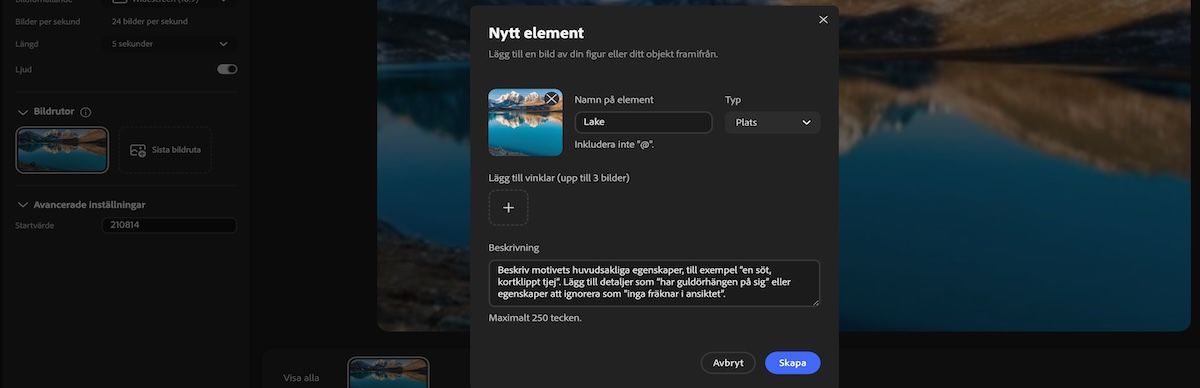Show info for Bildrutor
The height and width of the screenshot is (388, 1200).
pyautogui.click(x=85, y=112)
